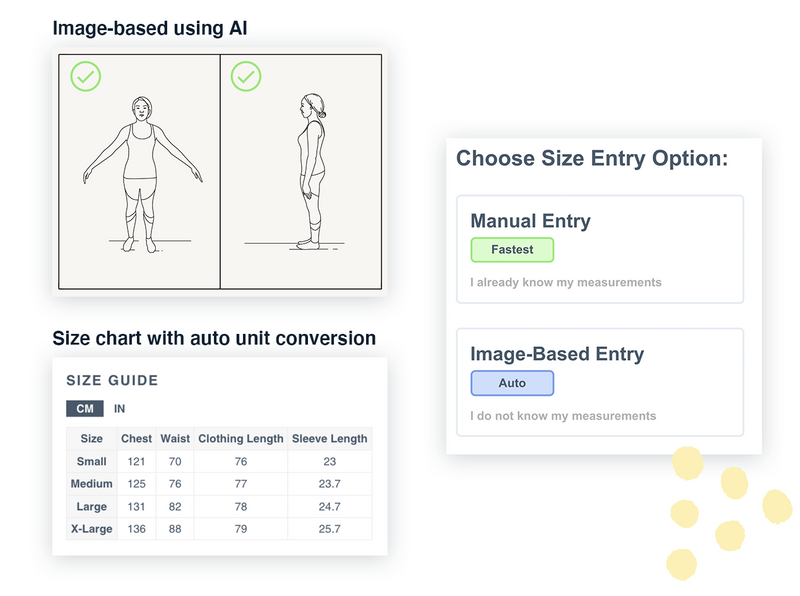Select the side-profile body pose illustration
800x596 pixels.
coord(309,175)
